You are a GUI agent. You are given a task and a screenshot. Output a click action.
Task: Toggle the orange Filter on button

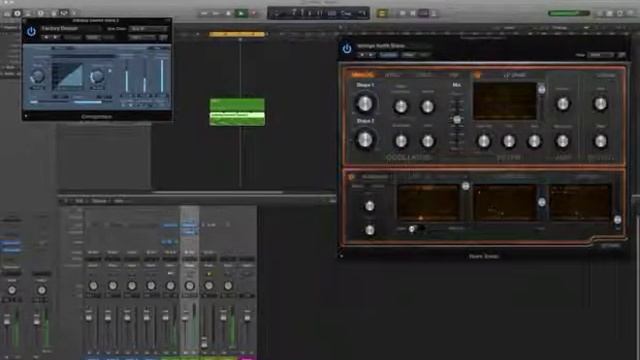pyautogui.click(x=476, y=75)
